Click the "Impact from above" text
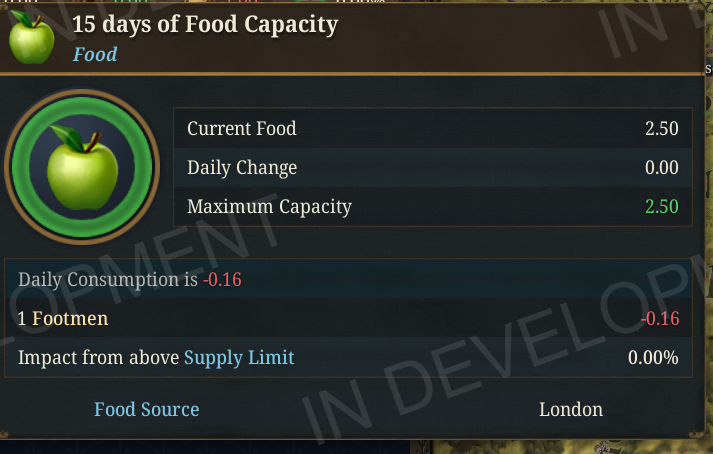713x454 pixels. click(99, 357)
